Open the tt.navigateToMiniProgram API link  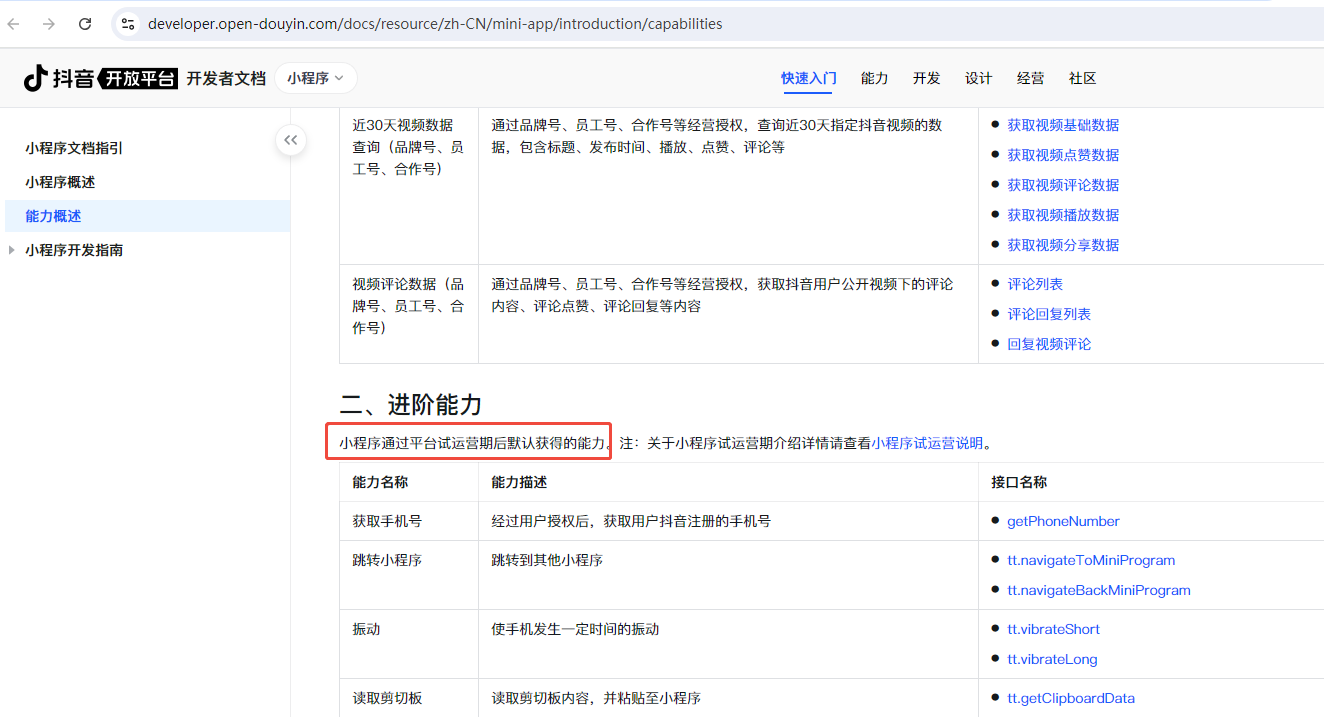coord(1091,560)
